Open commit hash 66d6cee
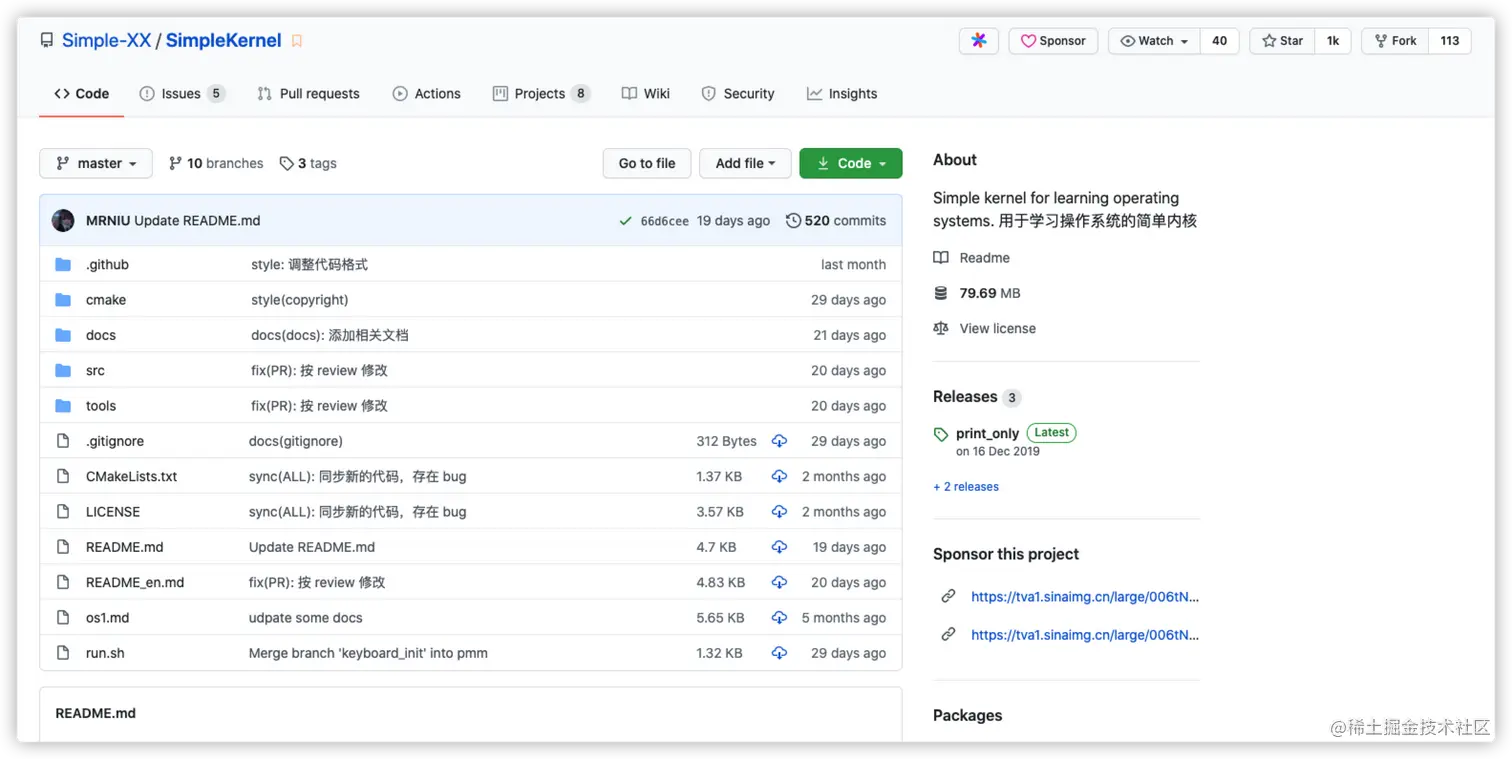 coord(665,221)
